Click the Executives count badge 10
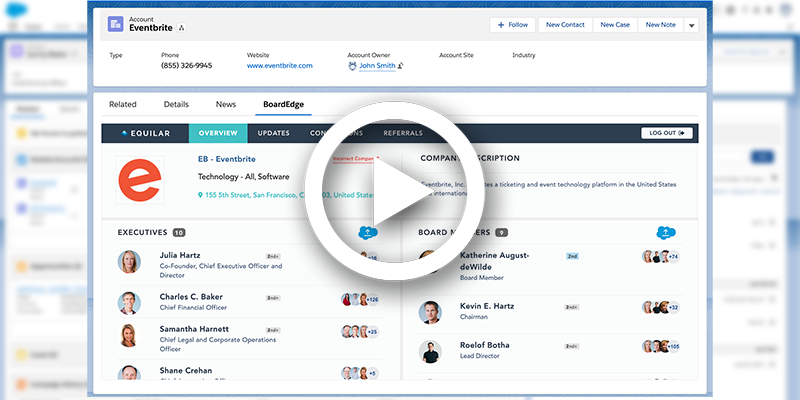The image size is (800, 400). point(179,233)
